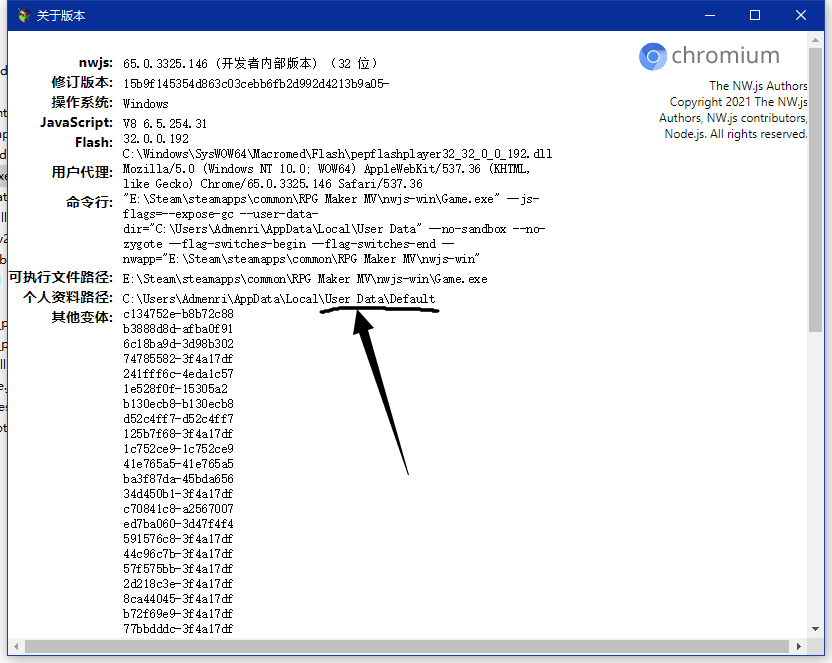Click the variation 34d450b1-3f4a17df
Image resolution: width=832 pixels, height=663 pixels.
pos(178,494)
